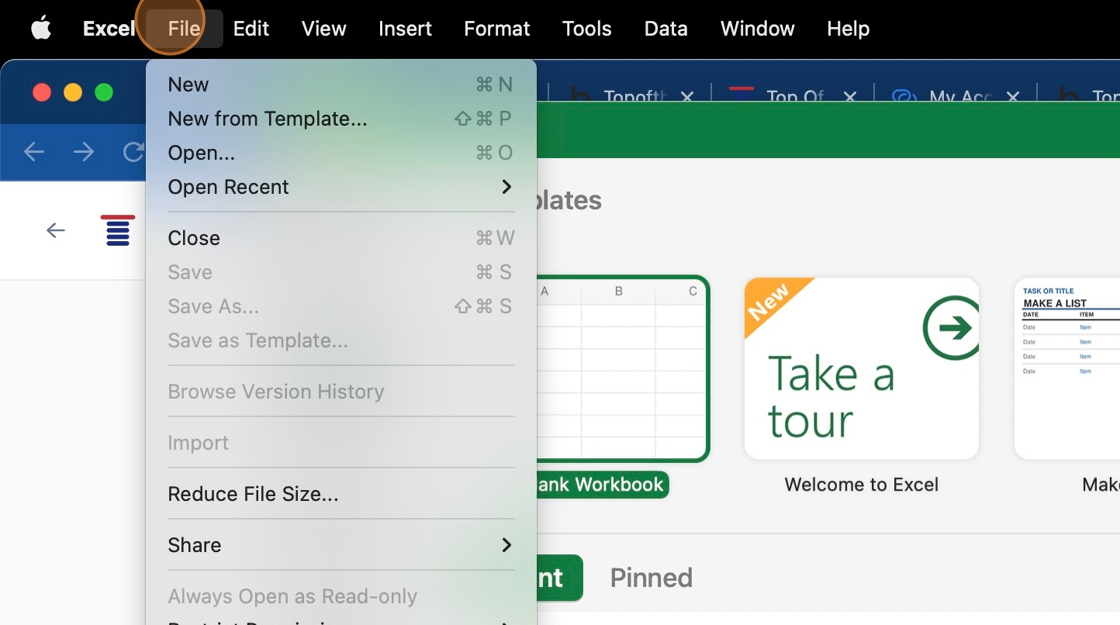Click browser forward arrow

pyautogui.click(x=84, y=151)
